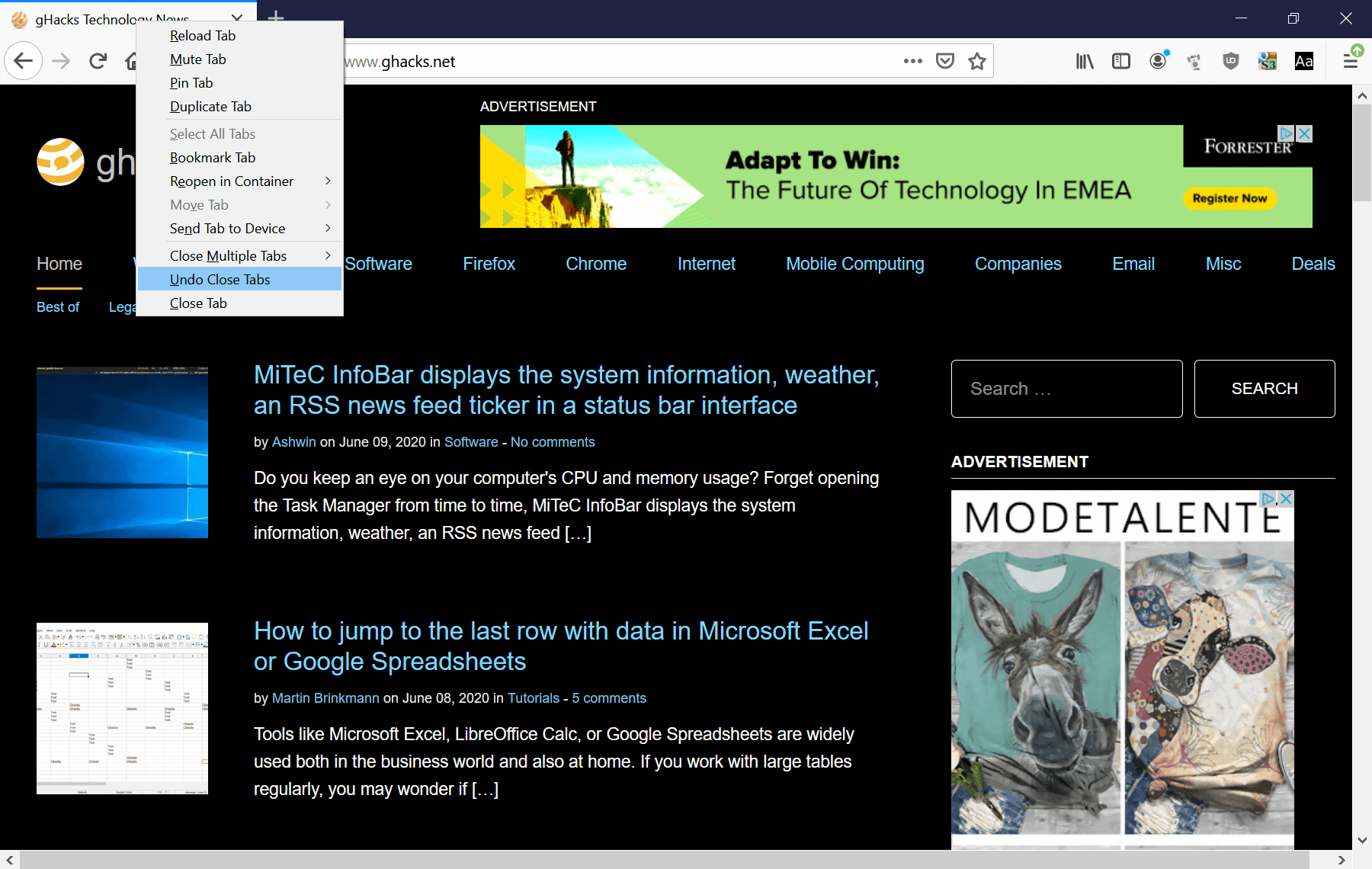The image size is (1372, 869).
Task: Click the Forward navigation arrow
Action: coord(61,61)
